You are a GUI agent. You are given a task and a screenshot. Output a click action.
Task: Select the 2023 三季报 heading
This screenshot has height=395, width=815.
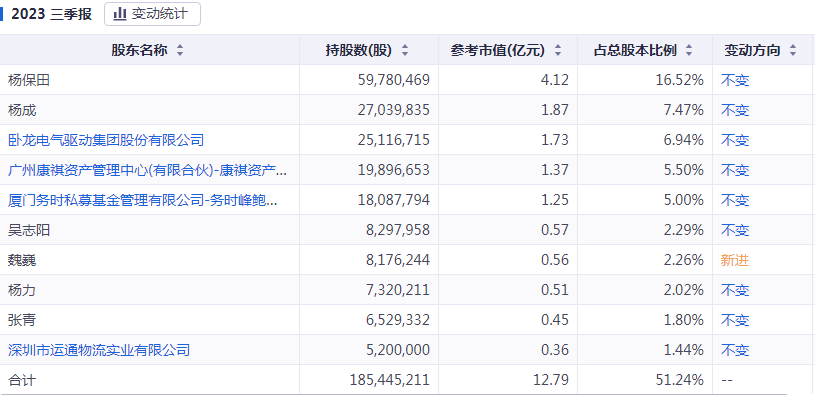tap(51, 14)
